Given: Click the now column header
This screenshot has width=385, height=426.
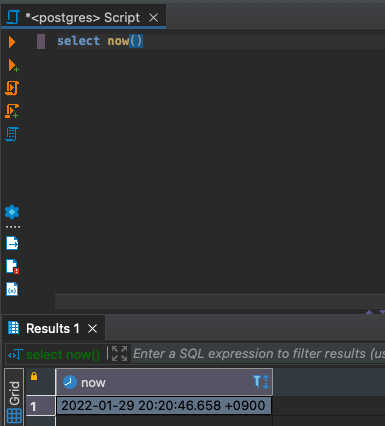Looking at the screenshot, I should [x=164, y=382].
